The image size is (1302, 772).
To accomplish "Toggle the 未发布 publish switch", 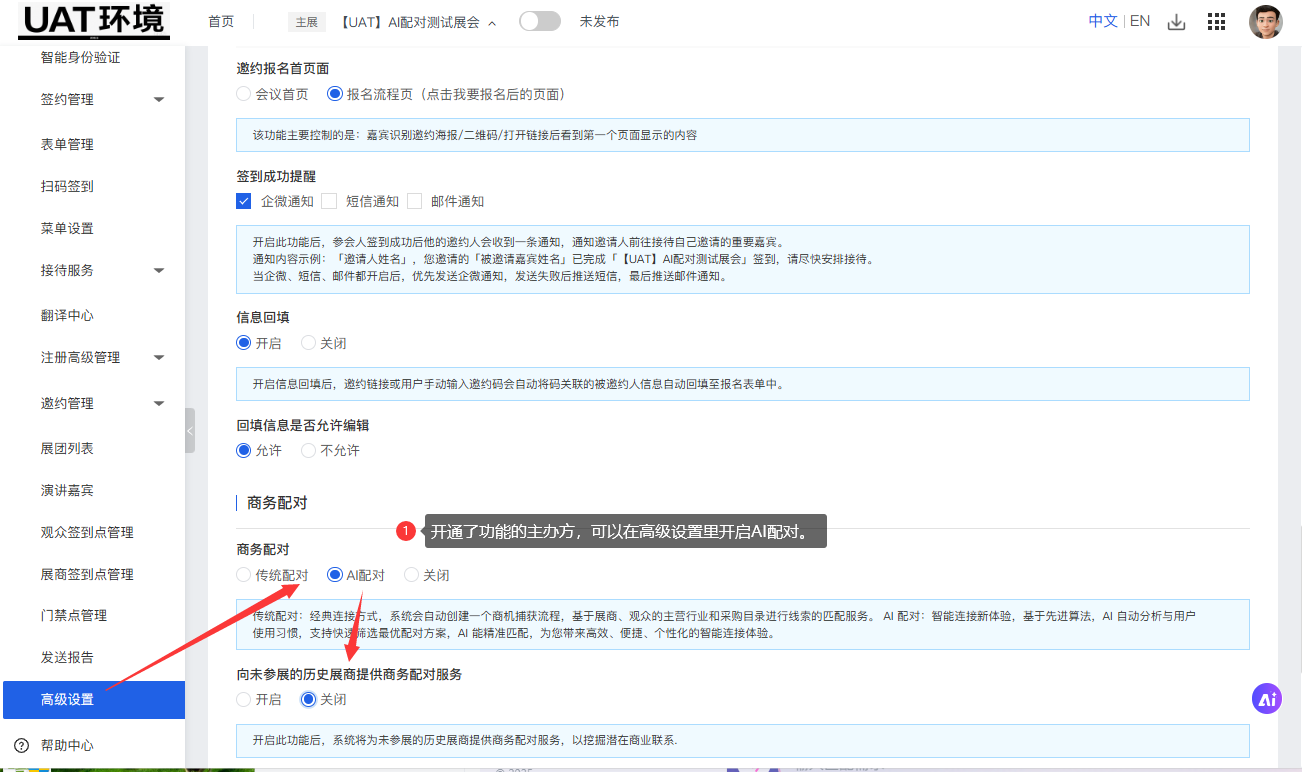I will pyautogui.click(x=540, y=21).
